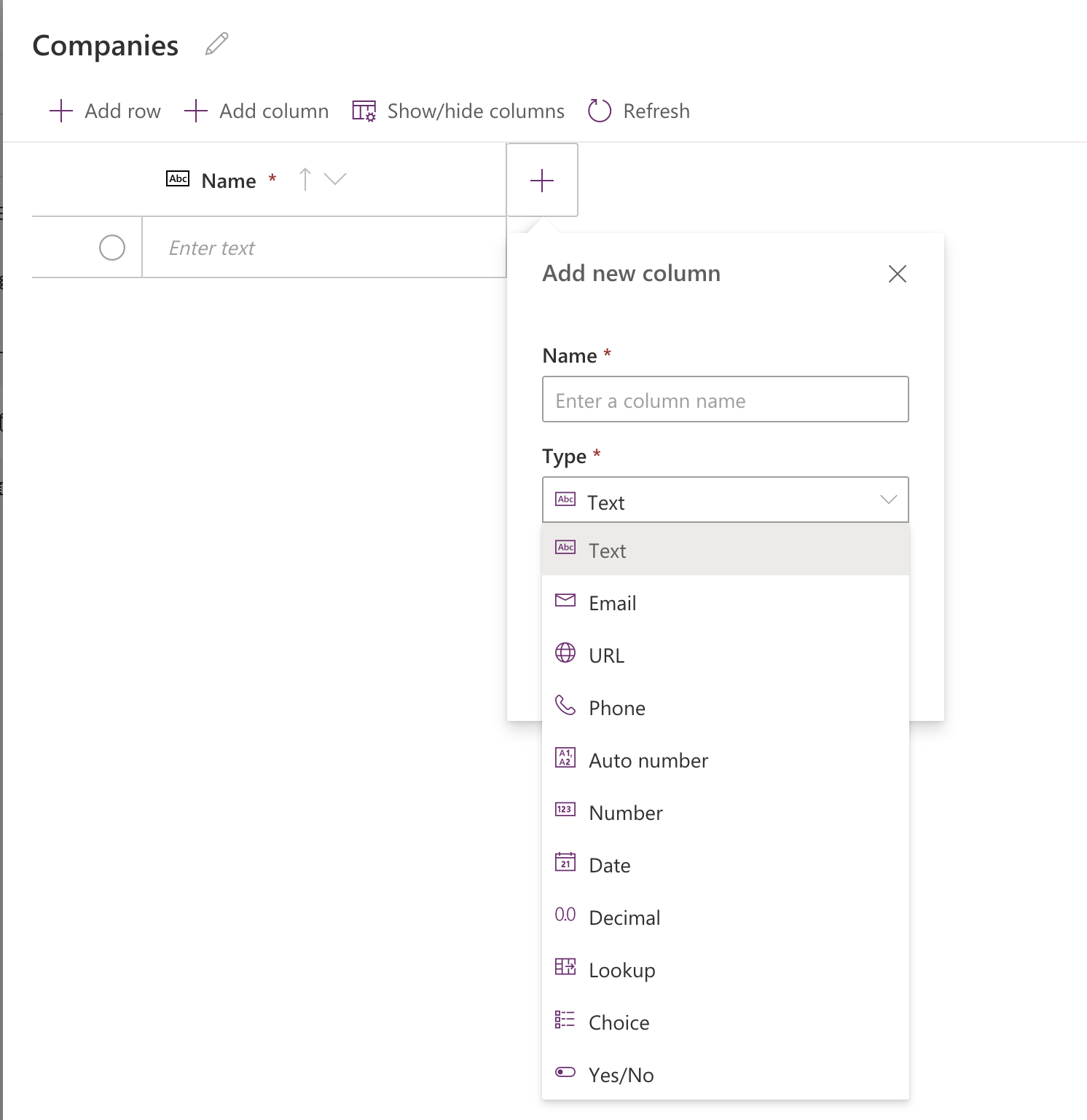This screenshot has height=1120, width=1087.
Task: Click the add new column plus header
Action: click(x=542, y=180)
